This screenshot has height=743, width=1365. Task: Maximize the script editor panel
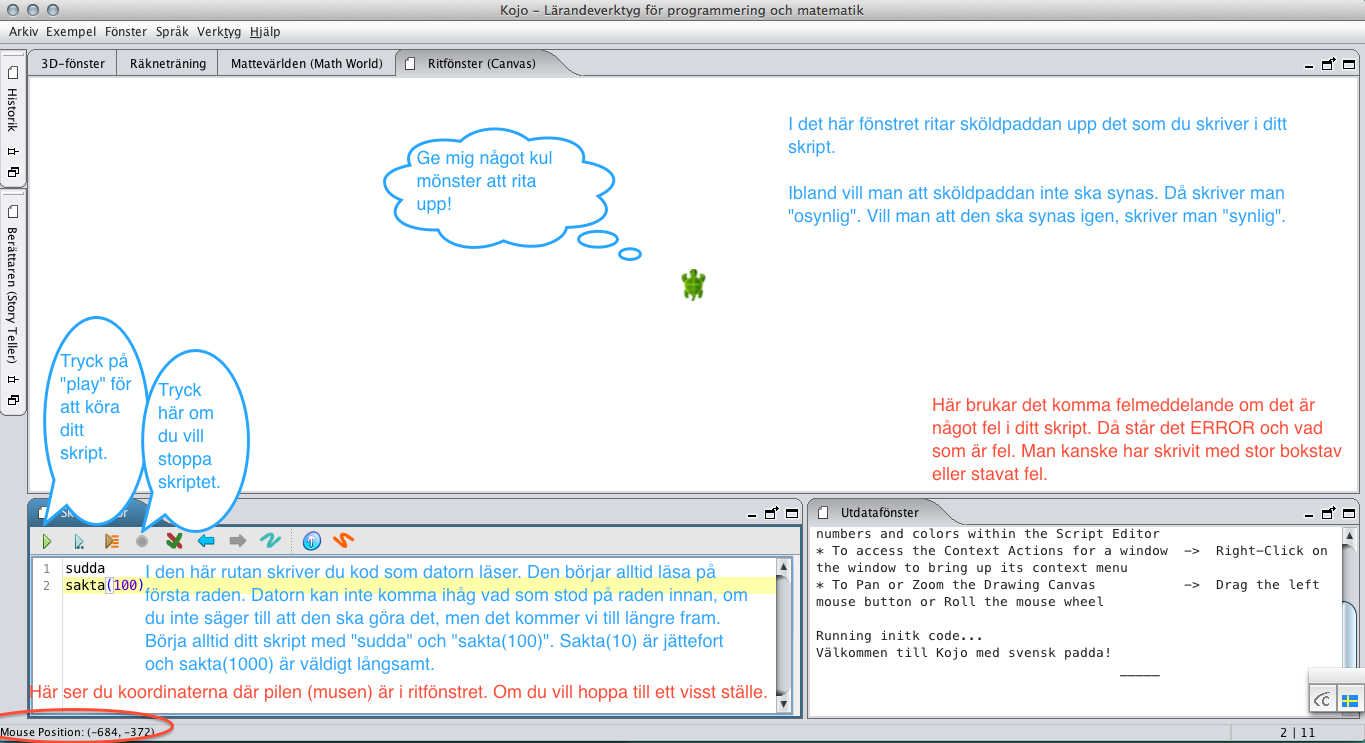point(790,513)
